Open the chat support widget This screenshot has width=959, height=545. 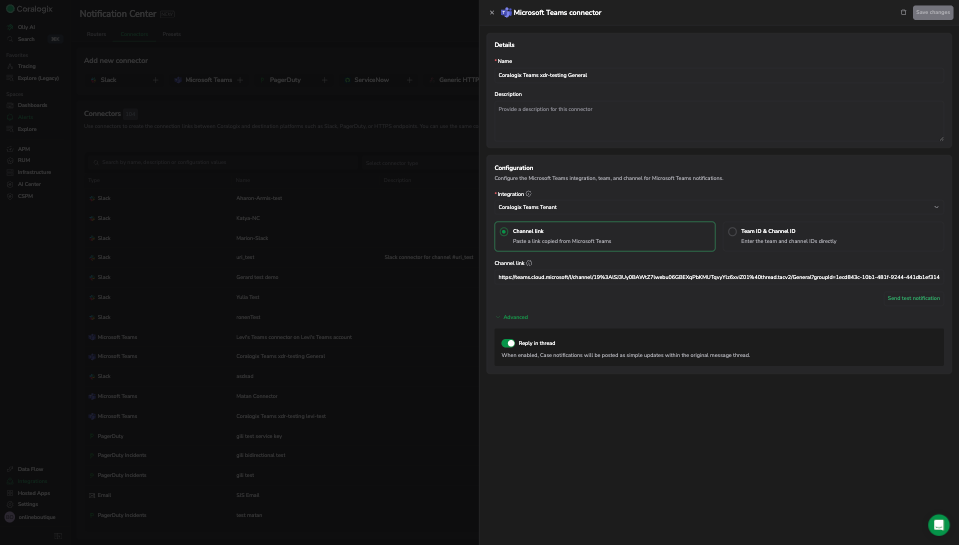point(938,525)
